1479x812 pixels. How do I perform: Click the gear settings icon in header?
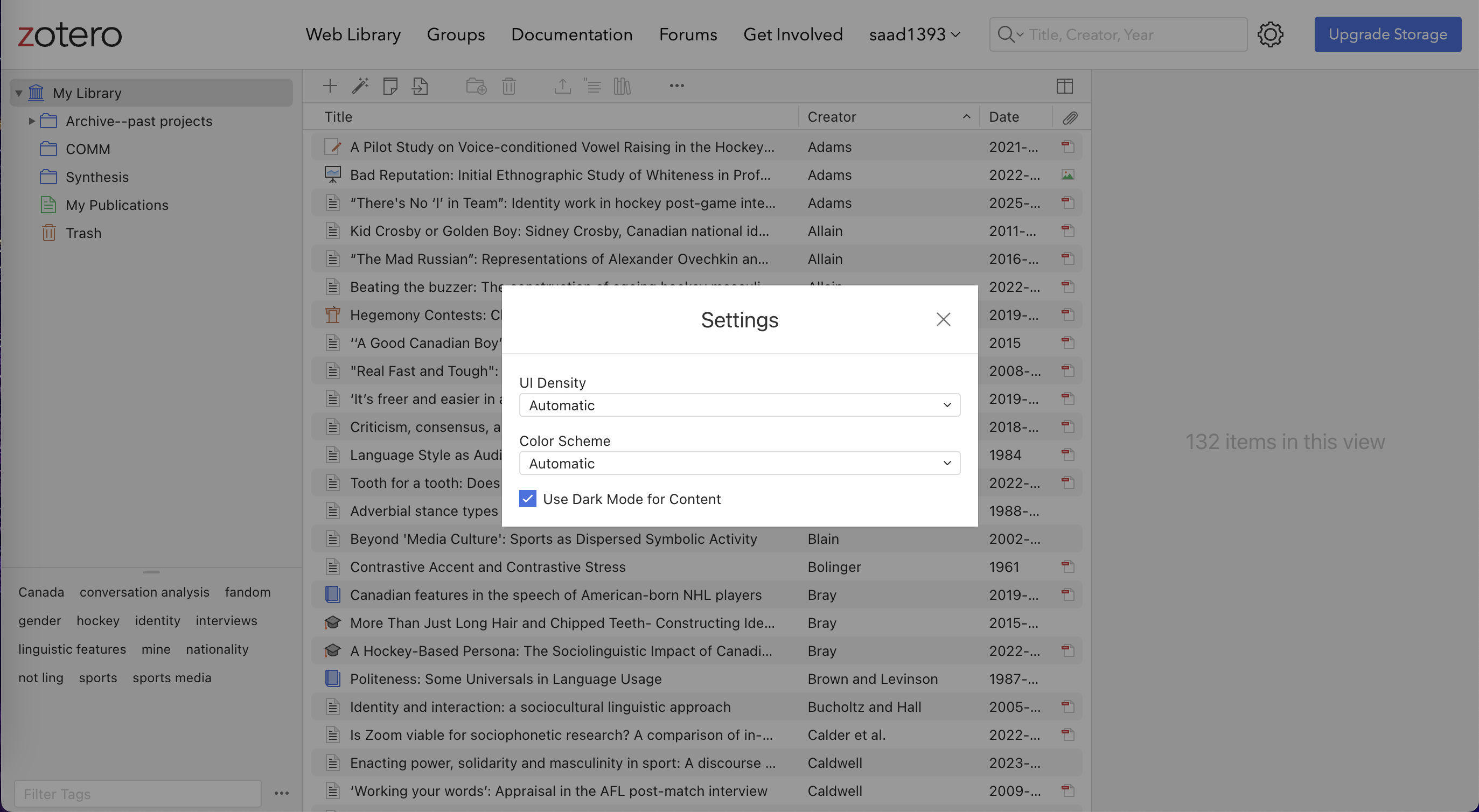1270,34
